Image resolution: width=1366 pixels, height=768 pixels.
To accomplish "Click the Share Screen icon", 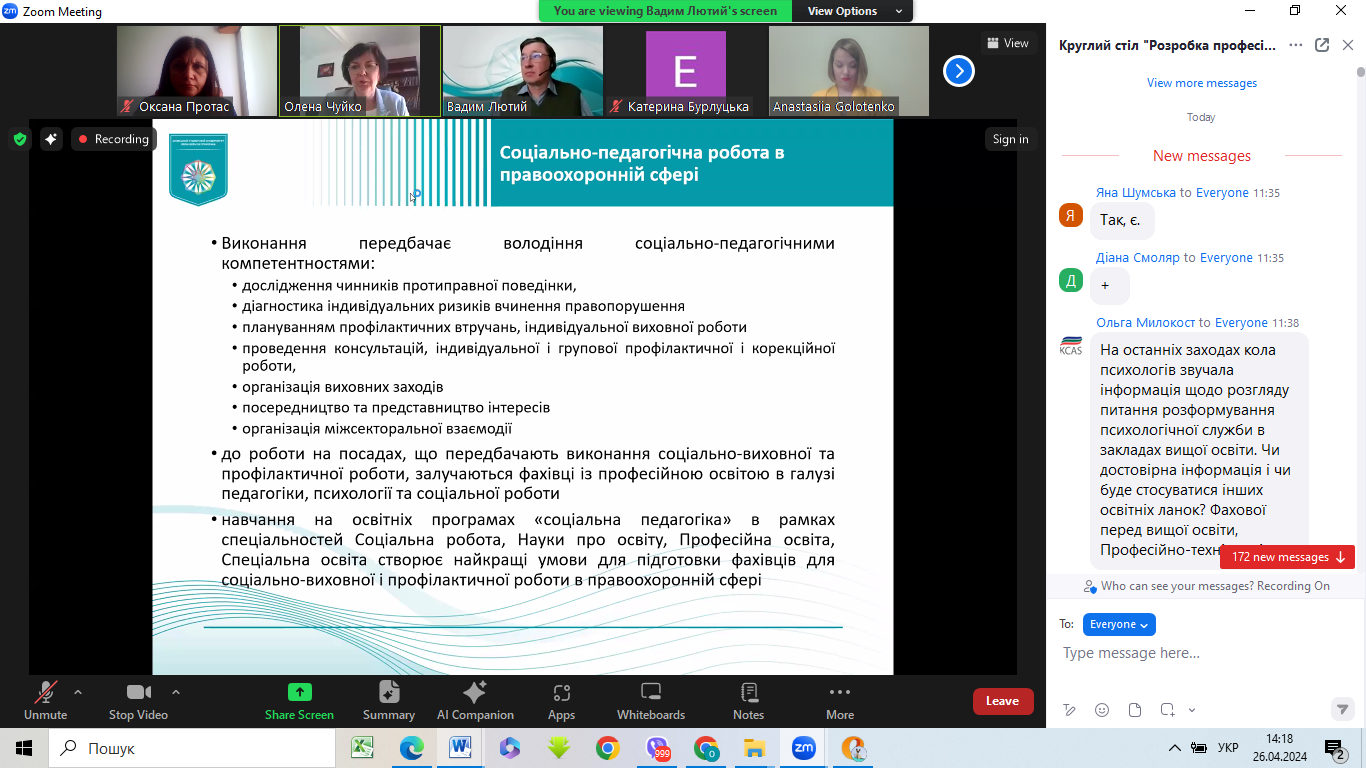I will coord(299,700).
